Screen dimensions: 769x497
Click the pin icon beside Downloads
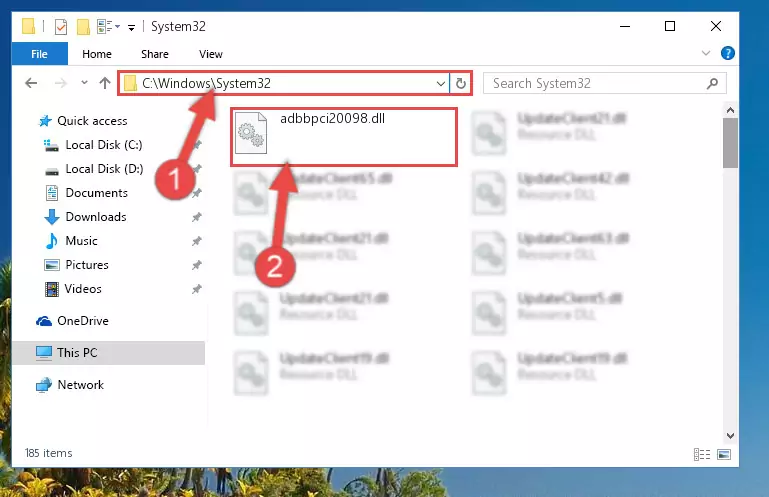pos(196,217)
